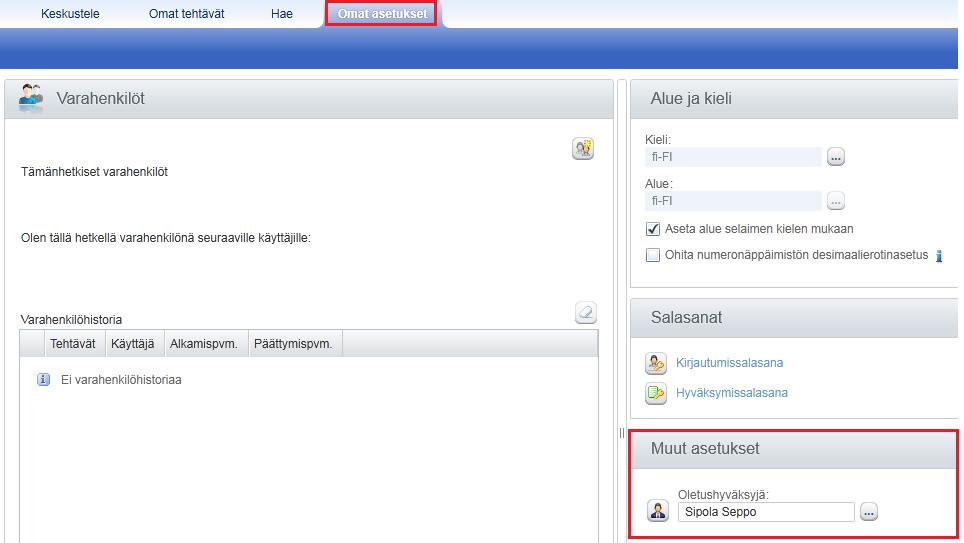Click the Salasanat panel header
The image size is (964, 543).
[x=794, y=318]
